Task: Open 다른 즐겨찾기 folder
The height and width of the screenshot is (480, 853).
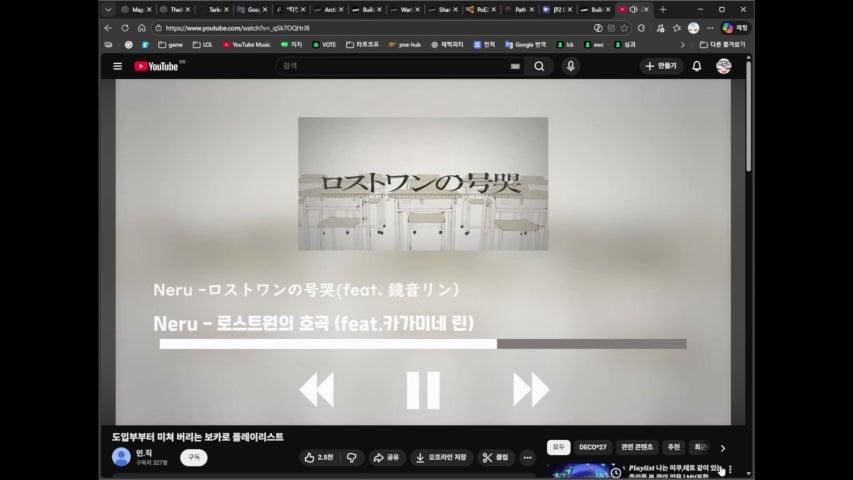Action: click(x=722, y=45)
